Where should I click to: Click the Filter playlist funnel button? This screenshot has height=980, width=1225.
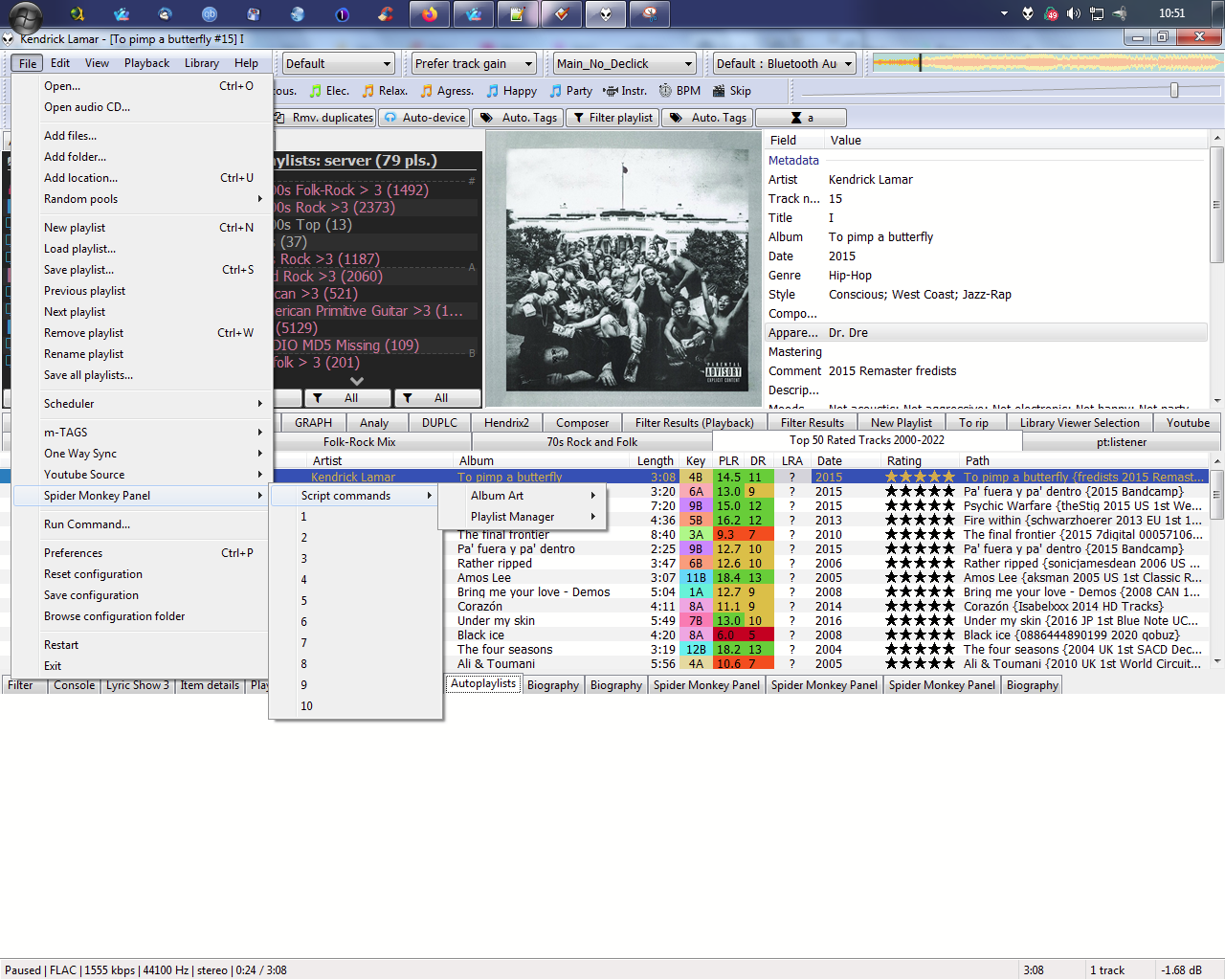click(612, 118)
